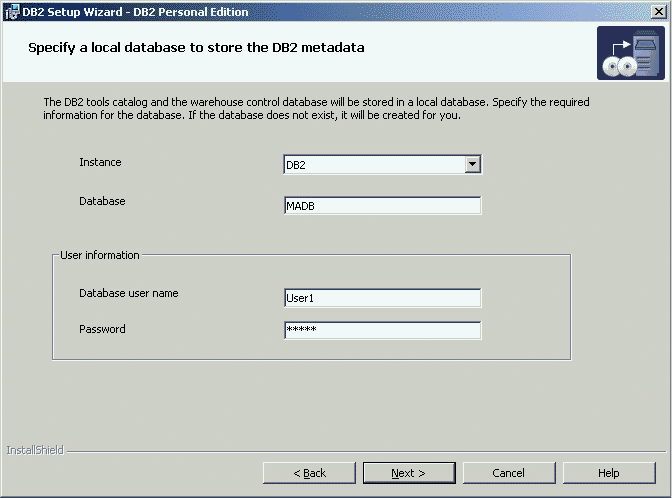
Task: Select the Password input field
Action: click(x=382, y=330)
